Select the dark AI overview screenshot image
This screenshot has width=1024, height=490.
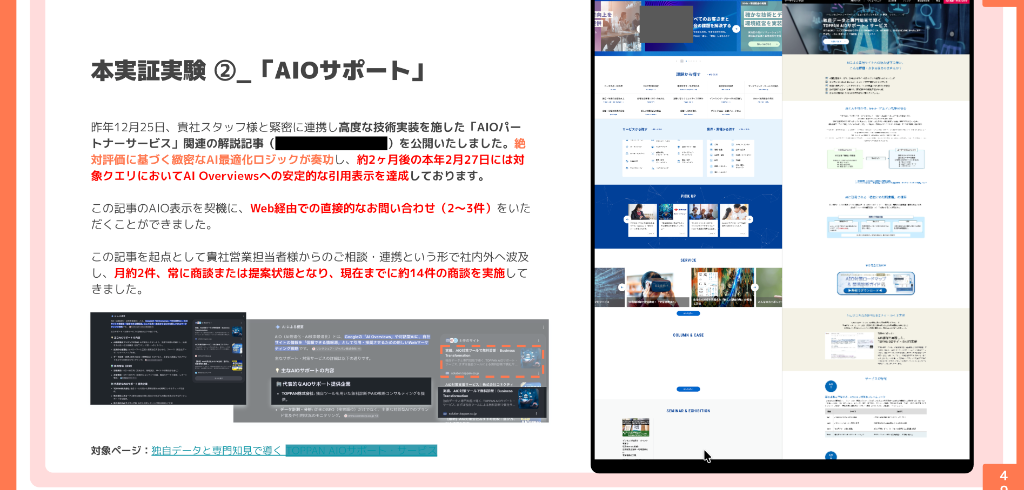(x=168, y=358)
